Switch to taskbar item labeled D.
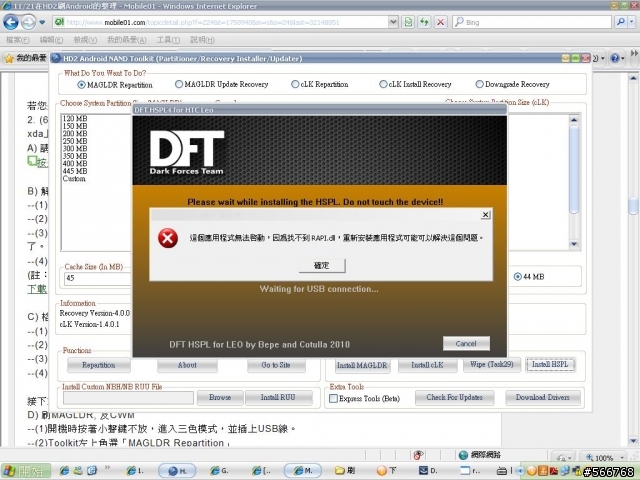Viewport: 640px width, 480px height. click(x=429, y=471)
